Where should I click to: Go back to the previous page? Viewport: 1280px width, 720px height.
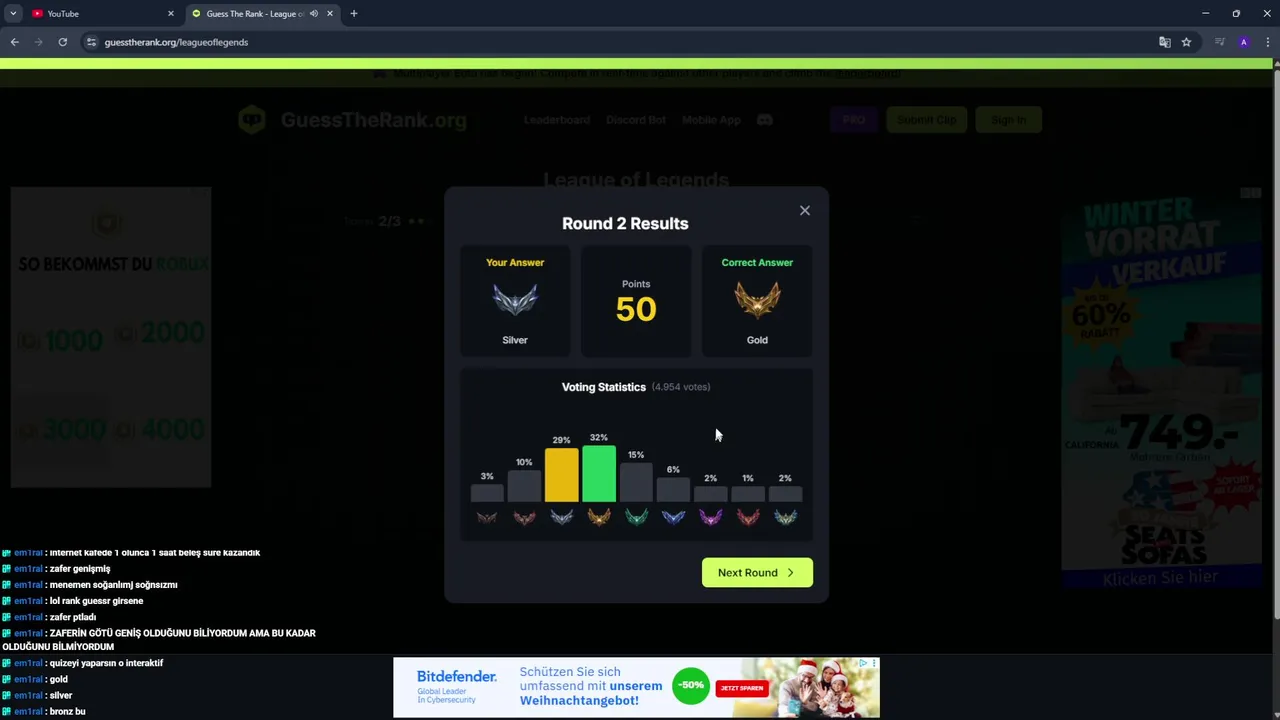[14, 42]
